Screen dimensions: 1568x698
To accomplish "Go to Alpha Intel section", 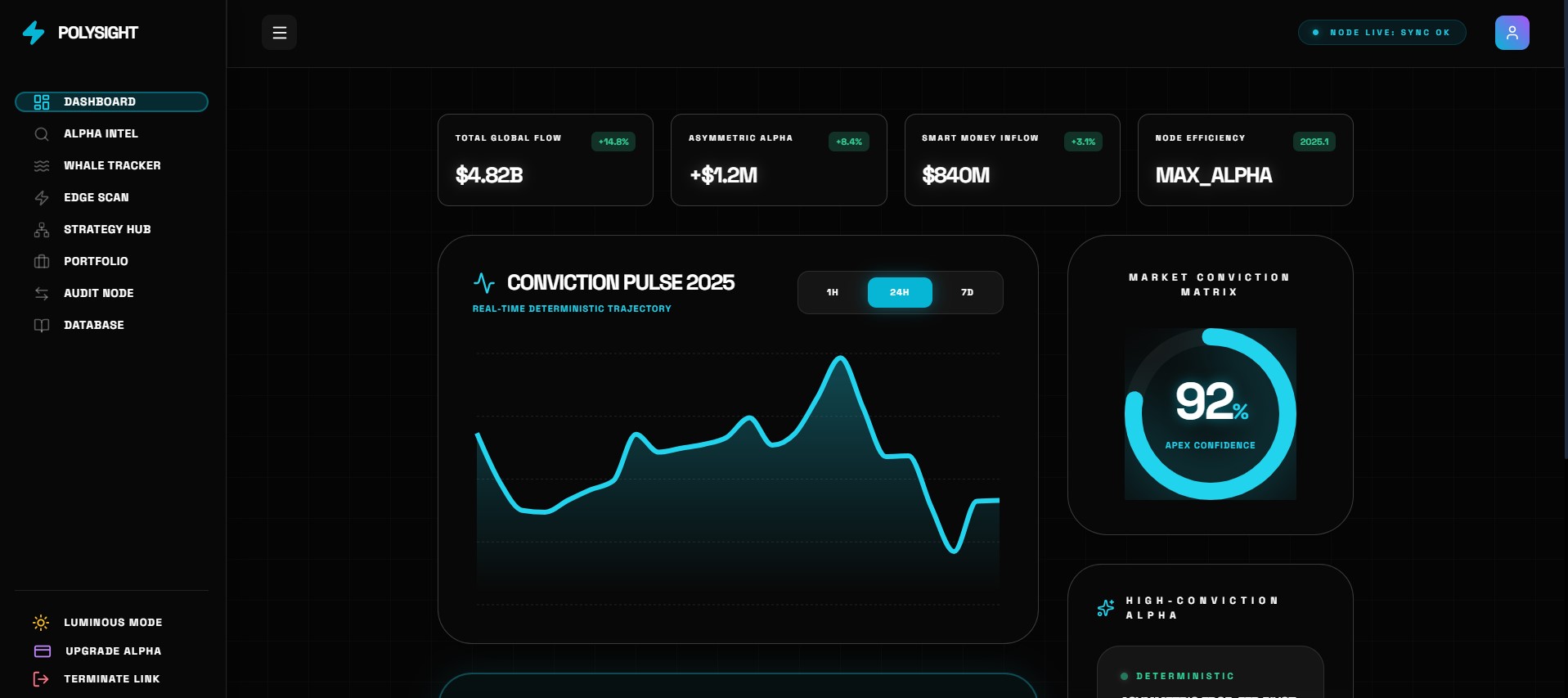I will point(111,133).
